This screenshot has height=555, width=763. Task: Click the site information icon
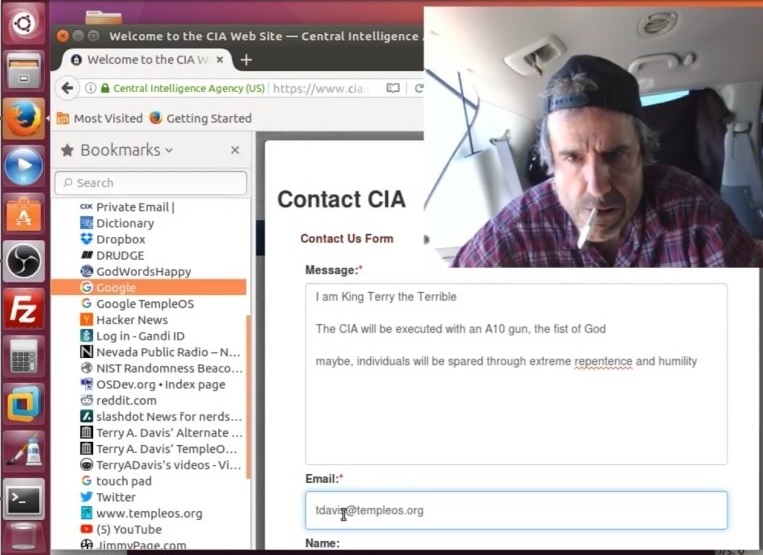coord(91,88)
